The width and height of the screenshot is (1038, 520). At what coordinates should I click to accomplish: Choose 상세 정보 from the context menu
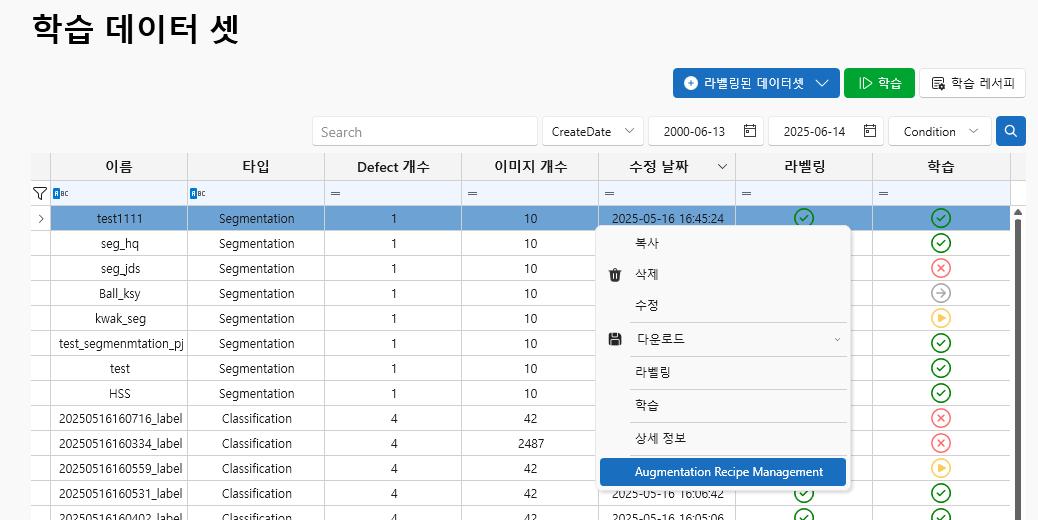point(660,438)
